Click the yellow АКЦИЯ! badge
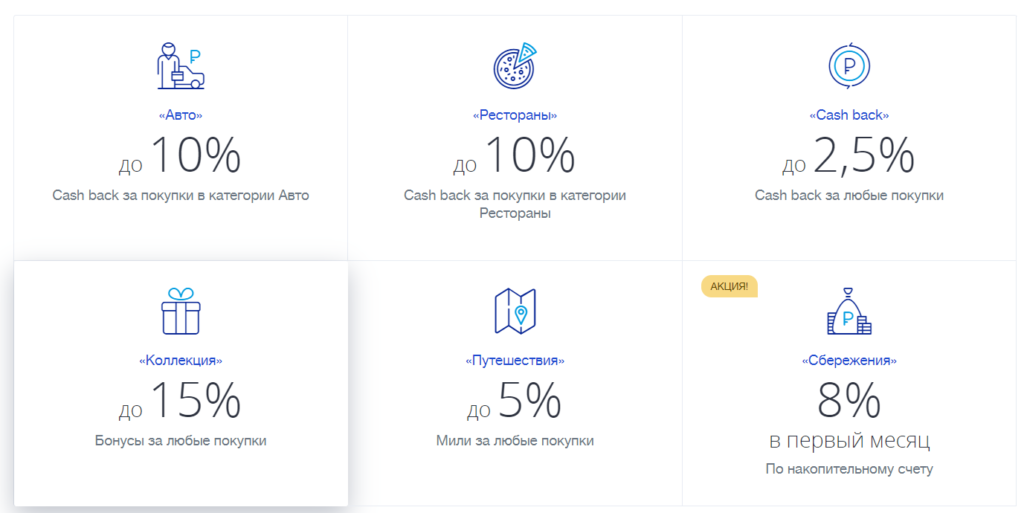 pos(728,286)
